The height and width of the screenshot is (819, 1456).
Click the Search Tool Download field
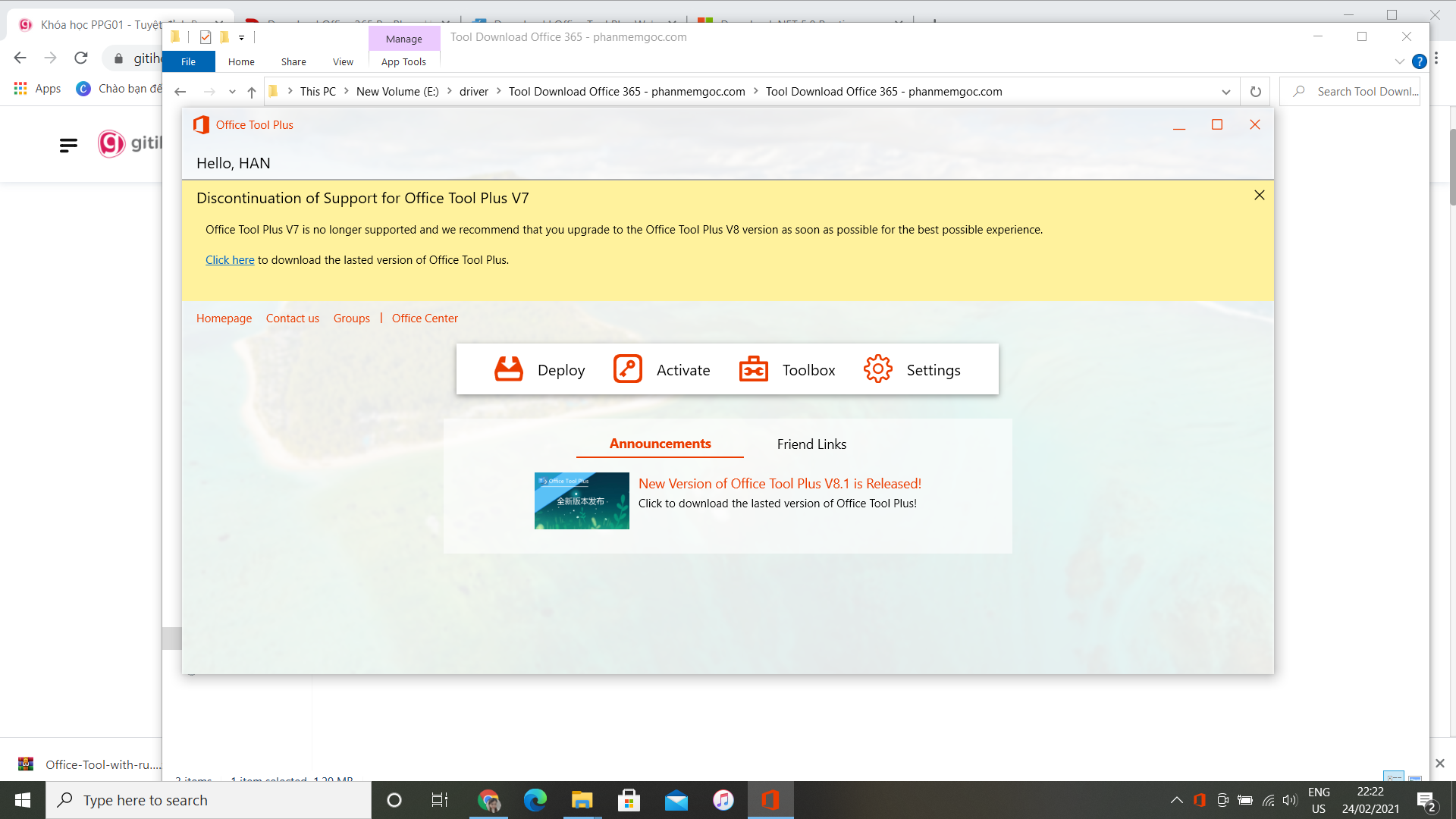(1350, 92)
